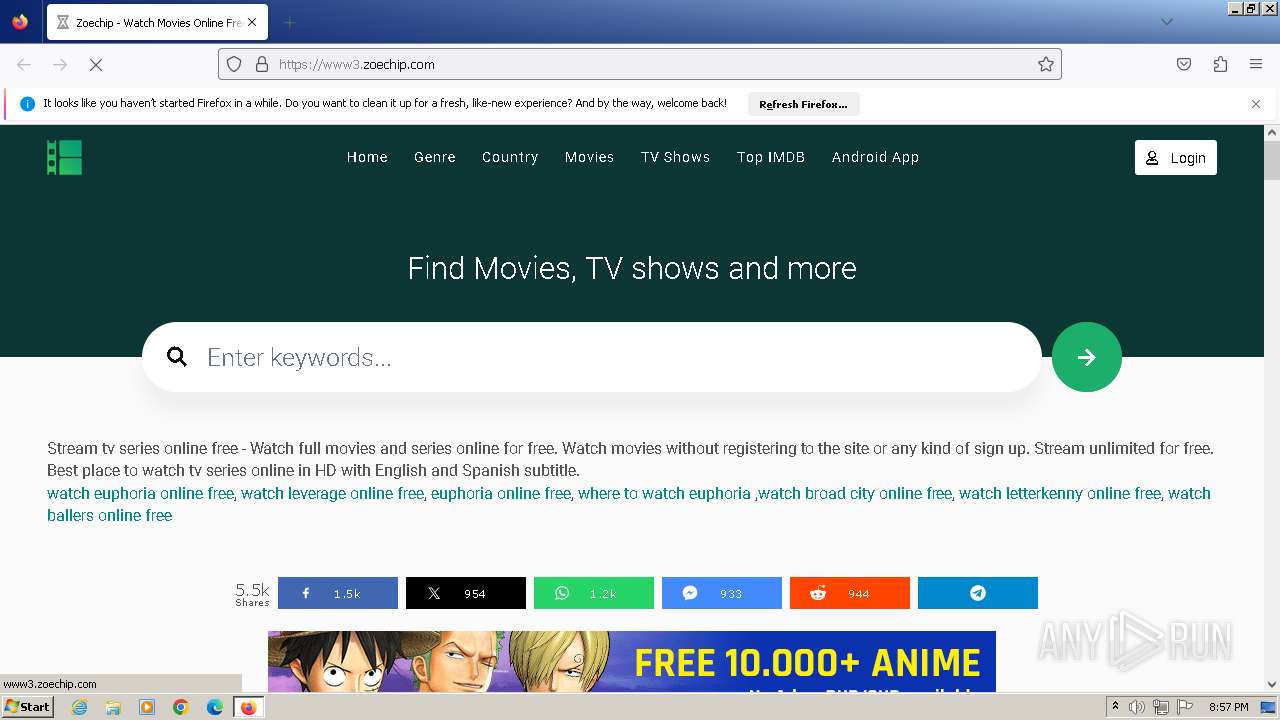Launch Microsoft Edge from the taskbar
The height and width of the screenshot is (720, 1280).
pyautogui.click(x=215, y=707)
